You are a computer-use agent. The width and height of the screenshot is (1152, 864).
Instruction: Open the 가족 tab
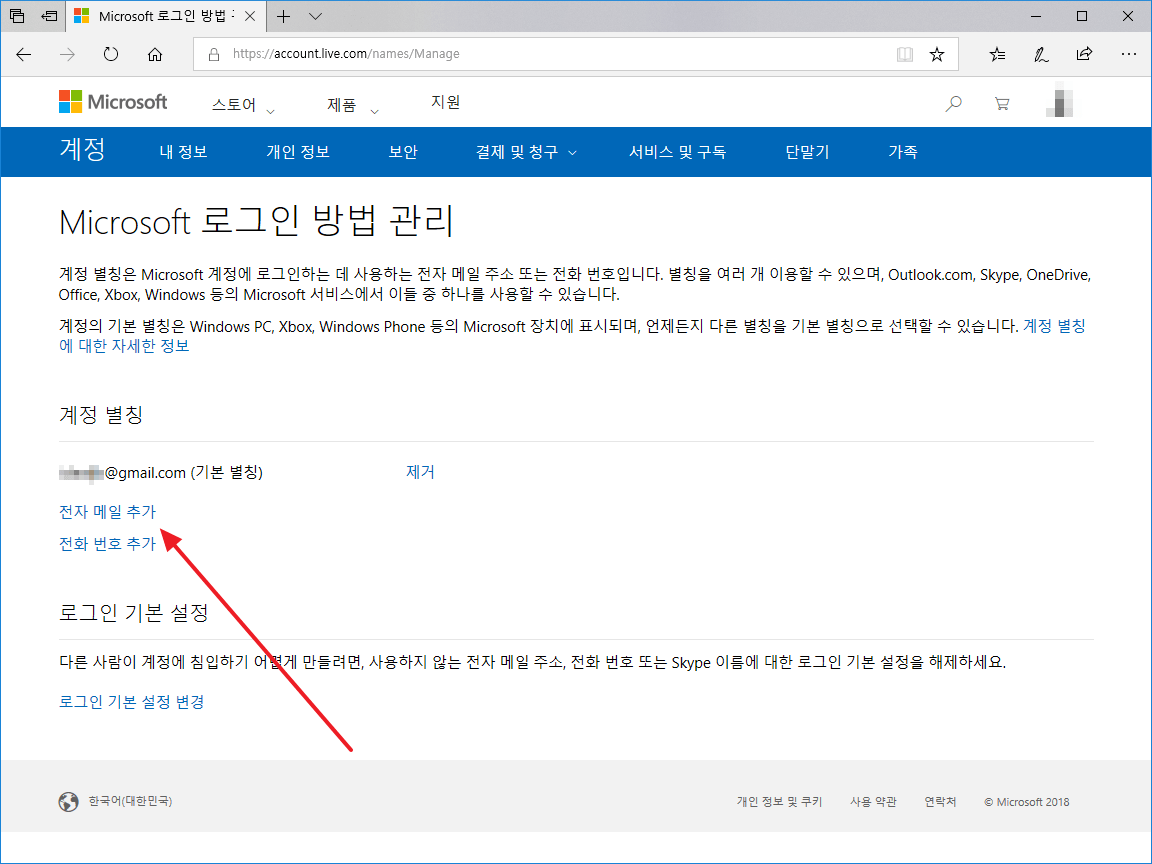(903, 152)
